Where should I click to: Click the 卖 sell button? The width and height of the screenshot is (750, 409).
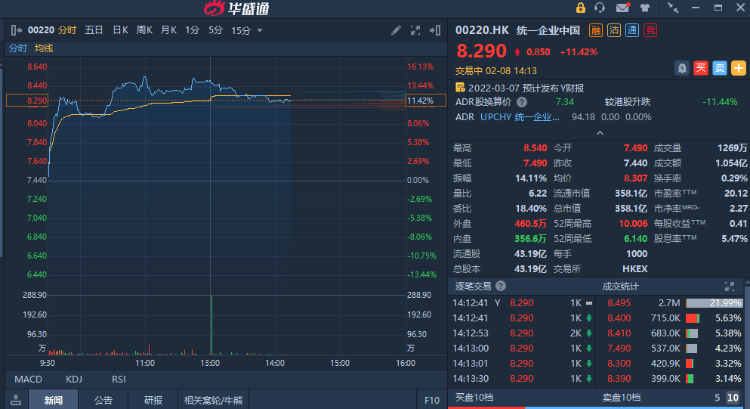tap(719, 68)
